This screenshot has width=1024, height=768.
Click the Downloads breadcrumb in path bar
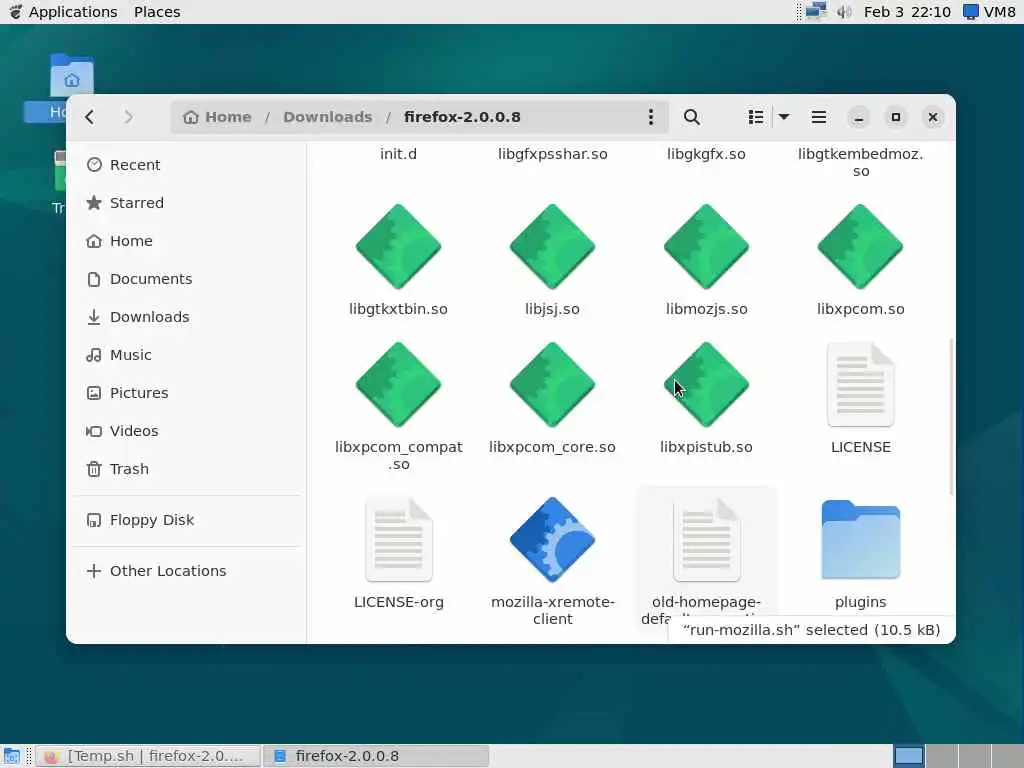pyautogui.click(x=327, y=118)
